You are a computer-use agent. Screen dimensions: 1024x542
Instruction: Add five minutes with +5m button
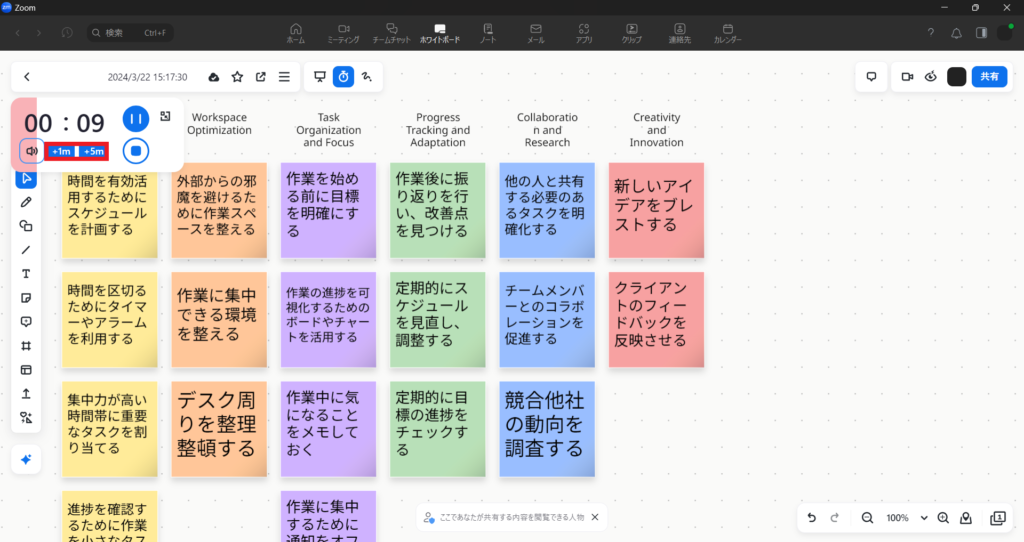[94, 151]
